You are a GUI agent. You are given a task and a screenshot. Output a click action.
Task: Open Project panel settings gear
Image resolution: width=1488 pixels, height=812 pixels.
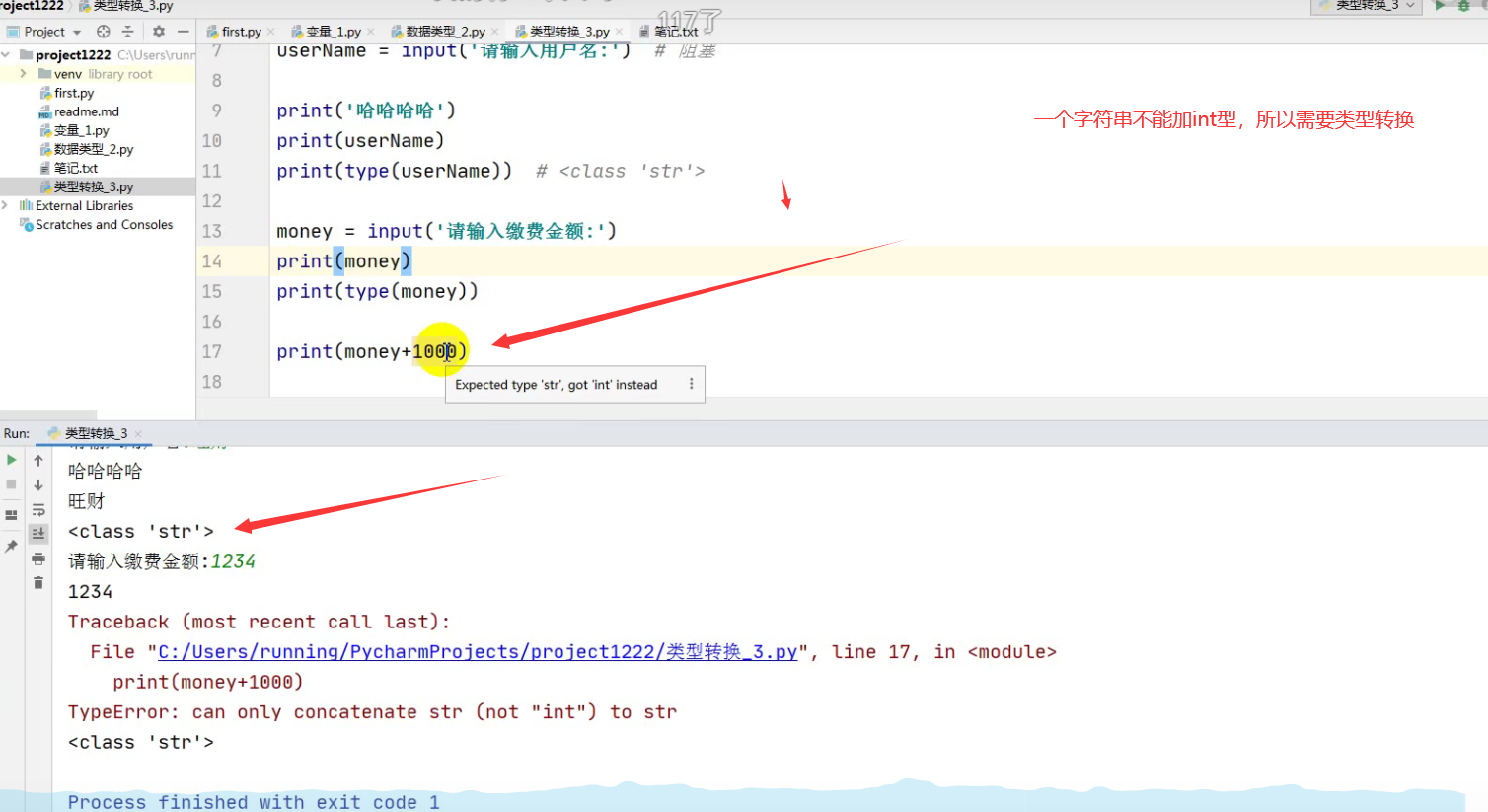coord(159,32)
